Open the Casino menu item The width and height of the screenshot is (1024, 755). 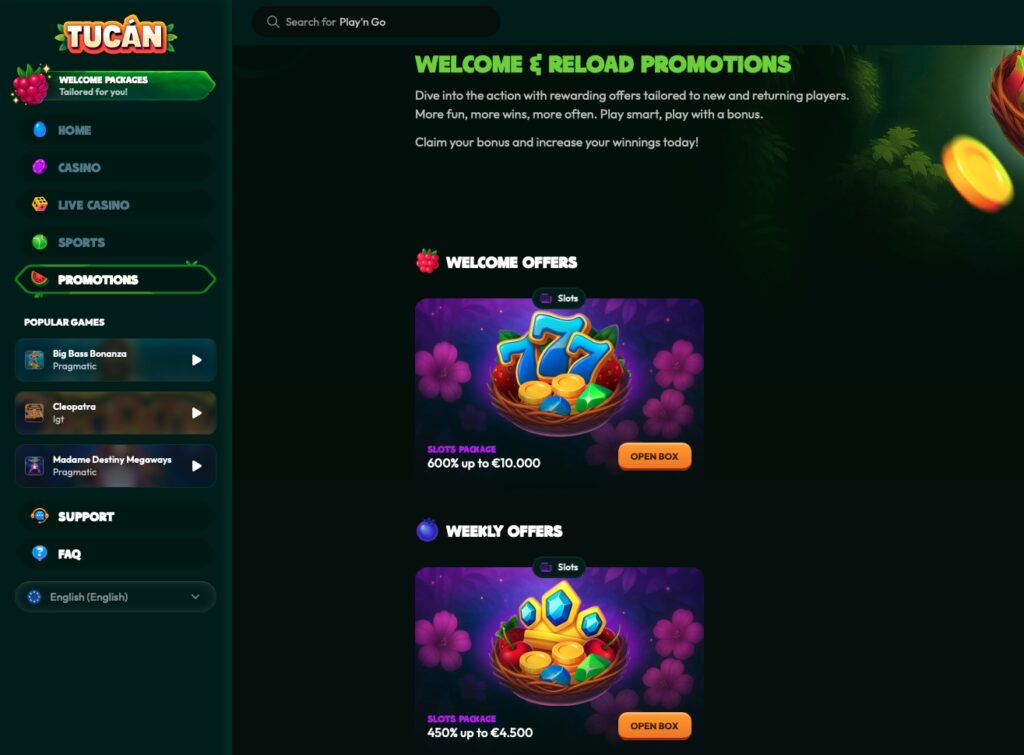116,167
